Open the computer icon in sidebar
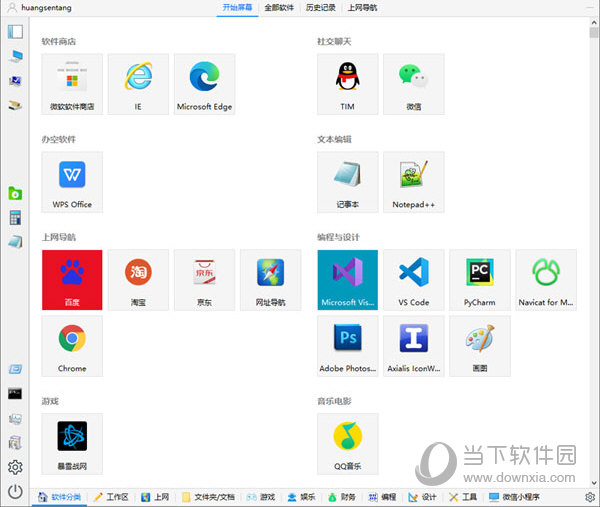The height and width of the screenshot is (507, 600). [15, 56]
